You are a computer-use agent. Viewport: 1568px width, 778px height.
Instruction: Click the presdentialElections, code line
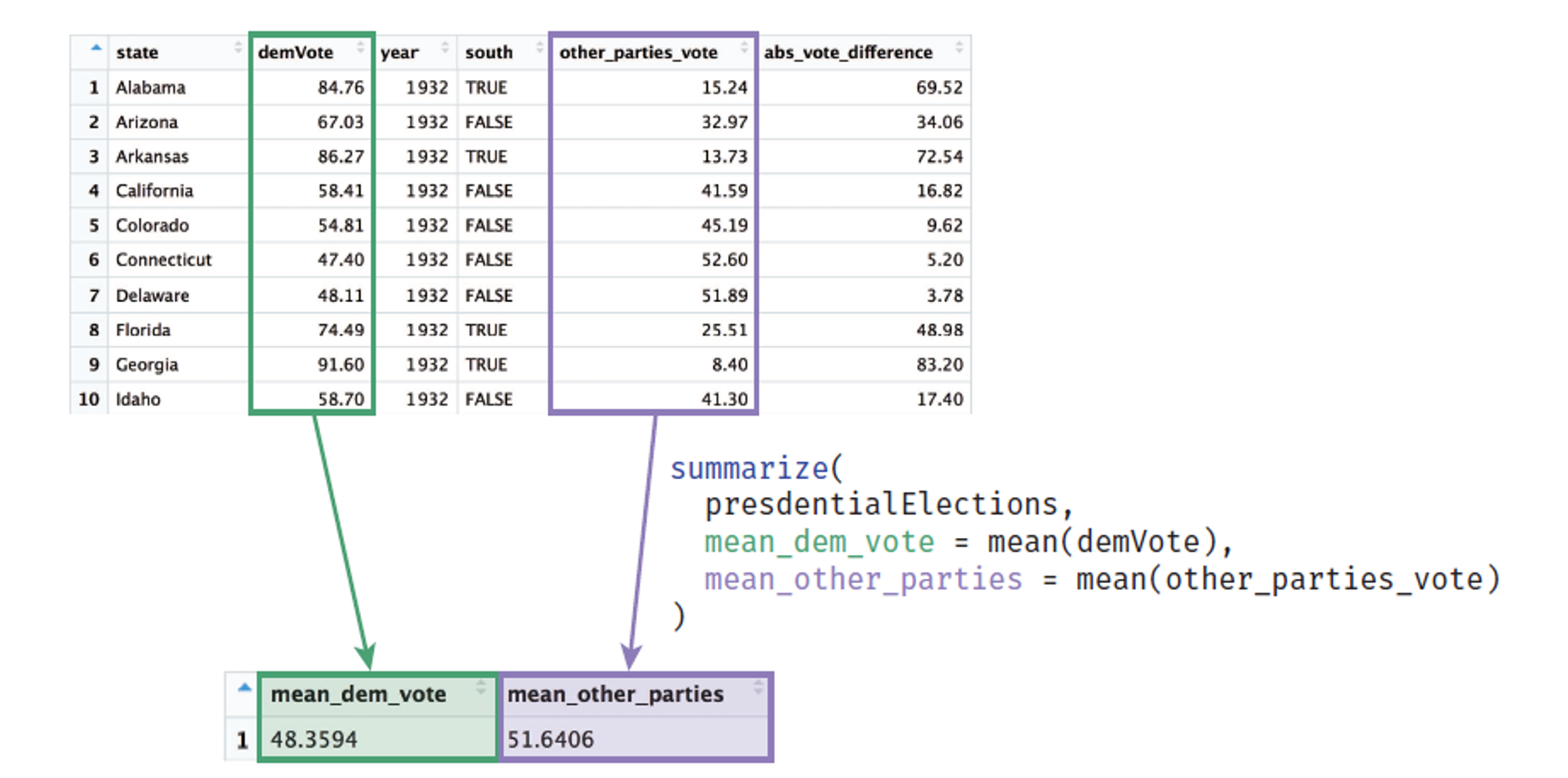pyautogui.click(x=889, y=505)
